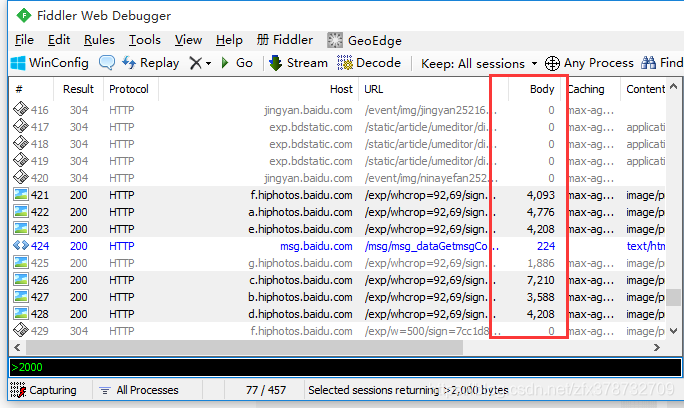This screenshot has height=408, width=684.
Task: Focus the QuickExec command box
Action: point(345,367)
